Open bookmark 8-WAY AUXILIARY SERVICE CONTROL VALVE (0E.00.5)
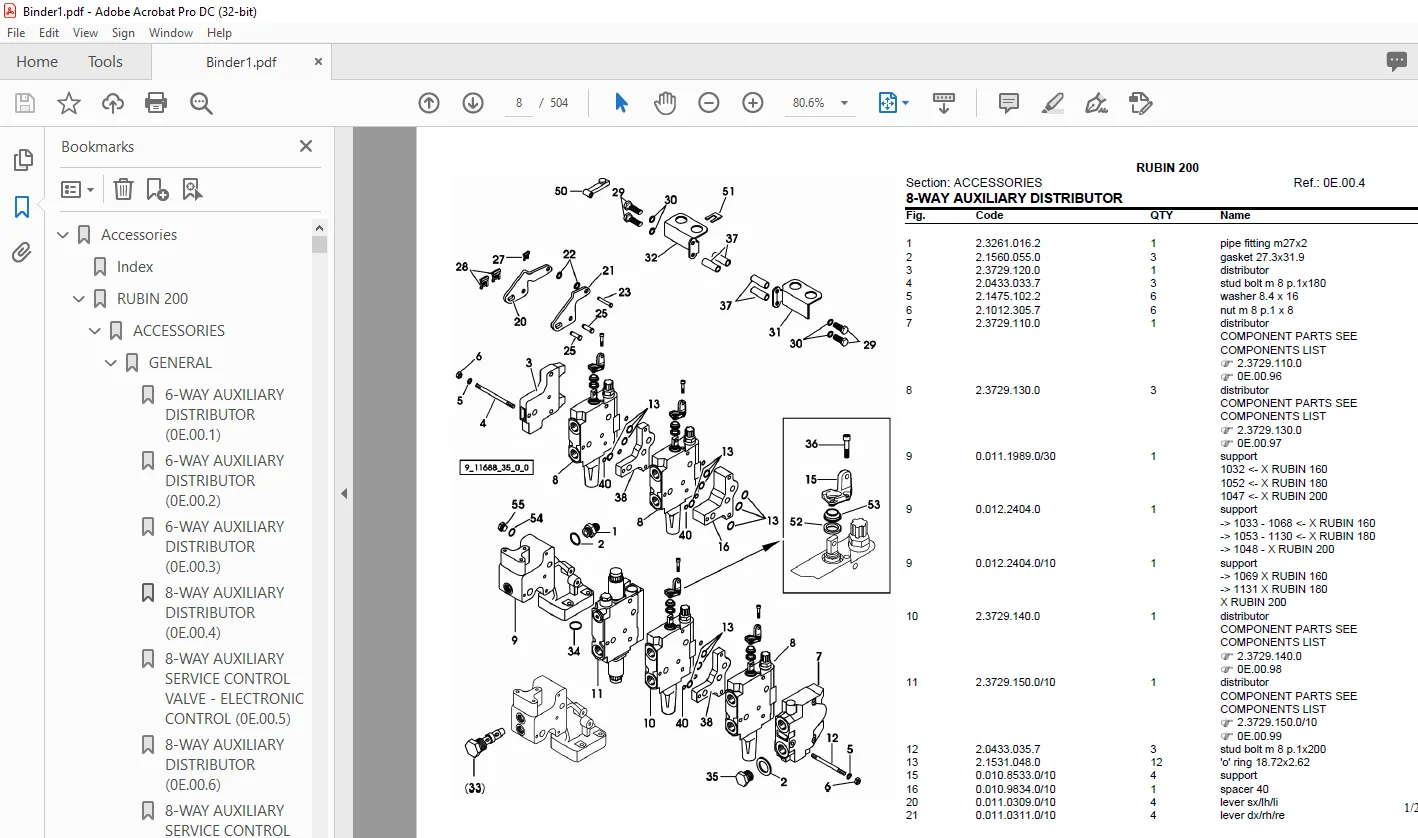This screenshot has width=1418, height=838. (x=235, y=689)
